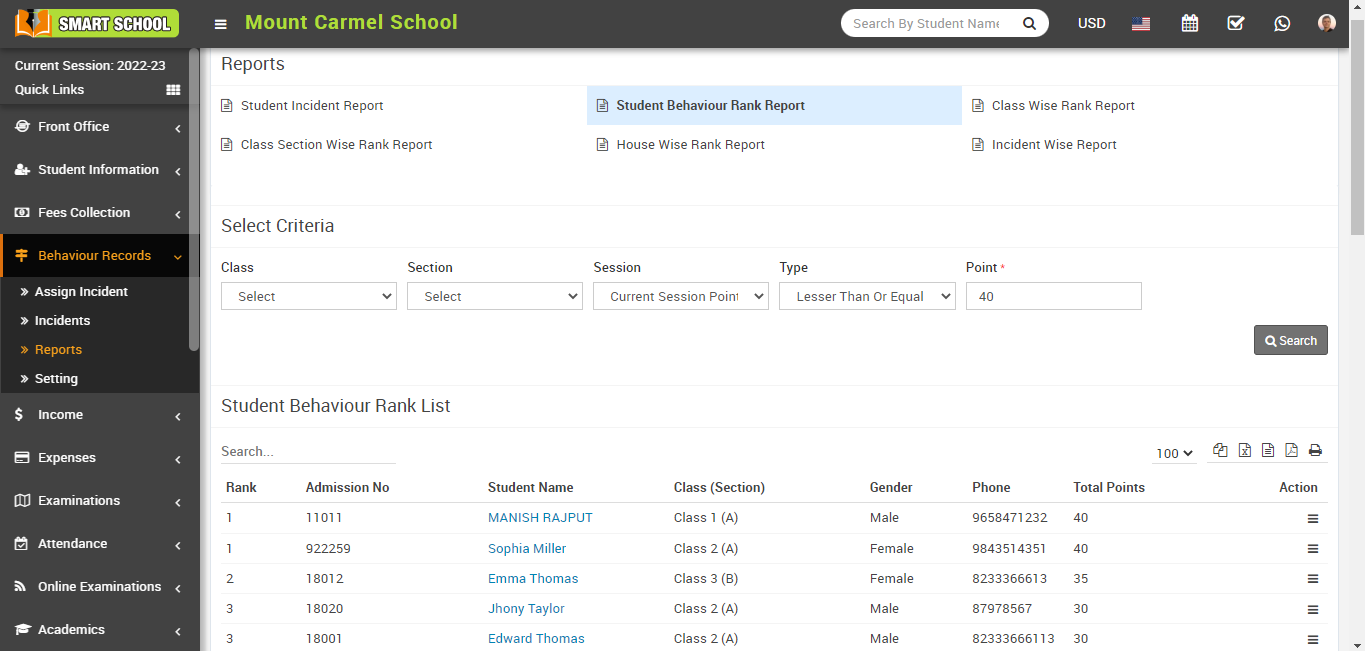Click the Point input field
Viewport: 1365px width, 651px height.
click(1053, 296)
